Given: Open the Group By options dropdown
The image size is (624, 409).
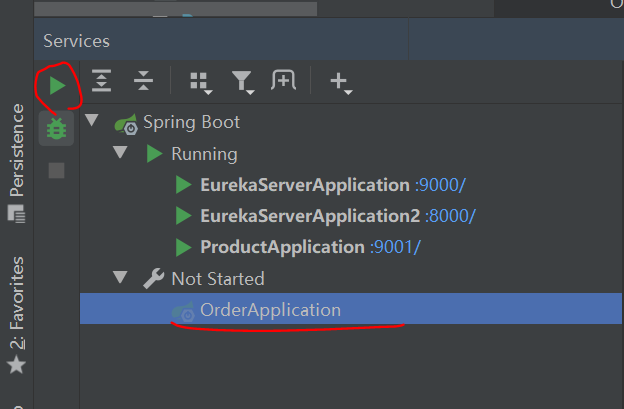Looking at the screenshot, I should pos(201,83).
